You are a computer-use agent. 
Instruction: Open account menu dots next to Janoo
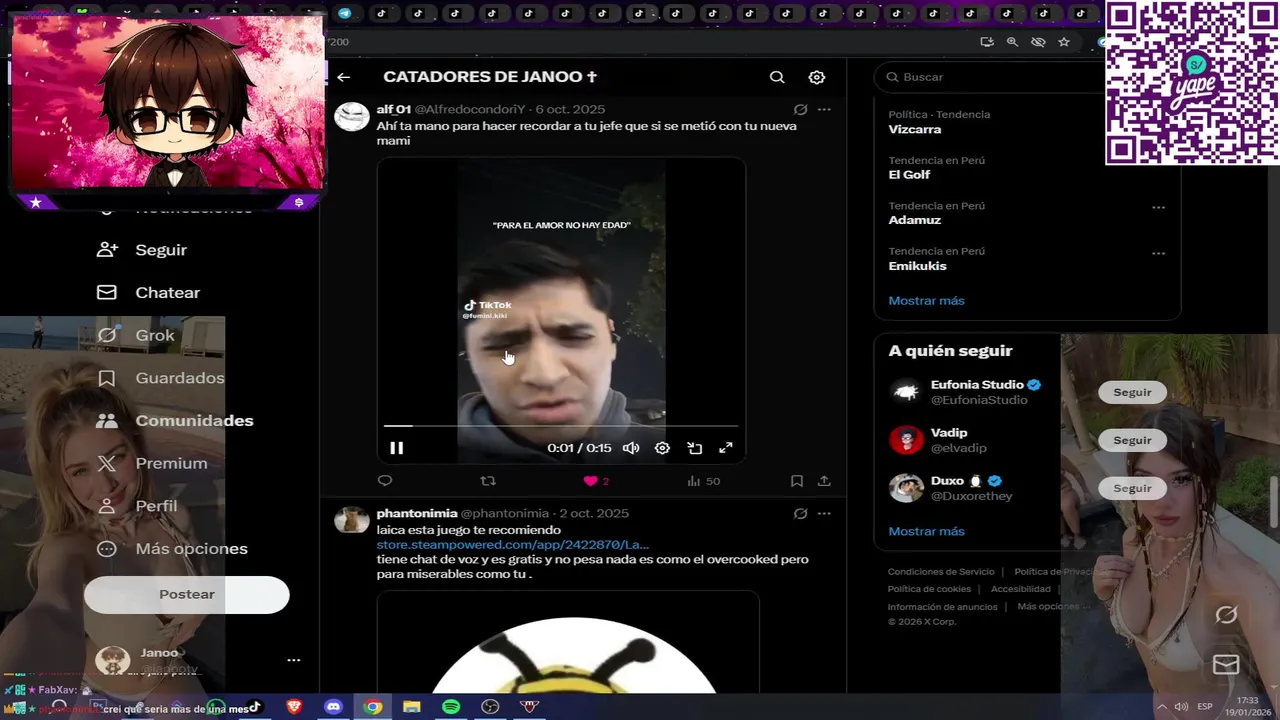coord(294,660)
